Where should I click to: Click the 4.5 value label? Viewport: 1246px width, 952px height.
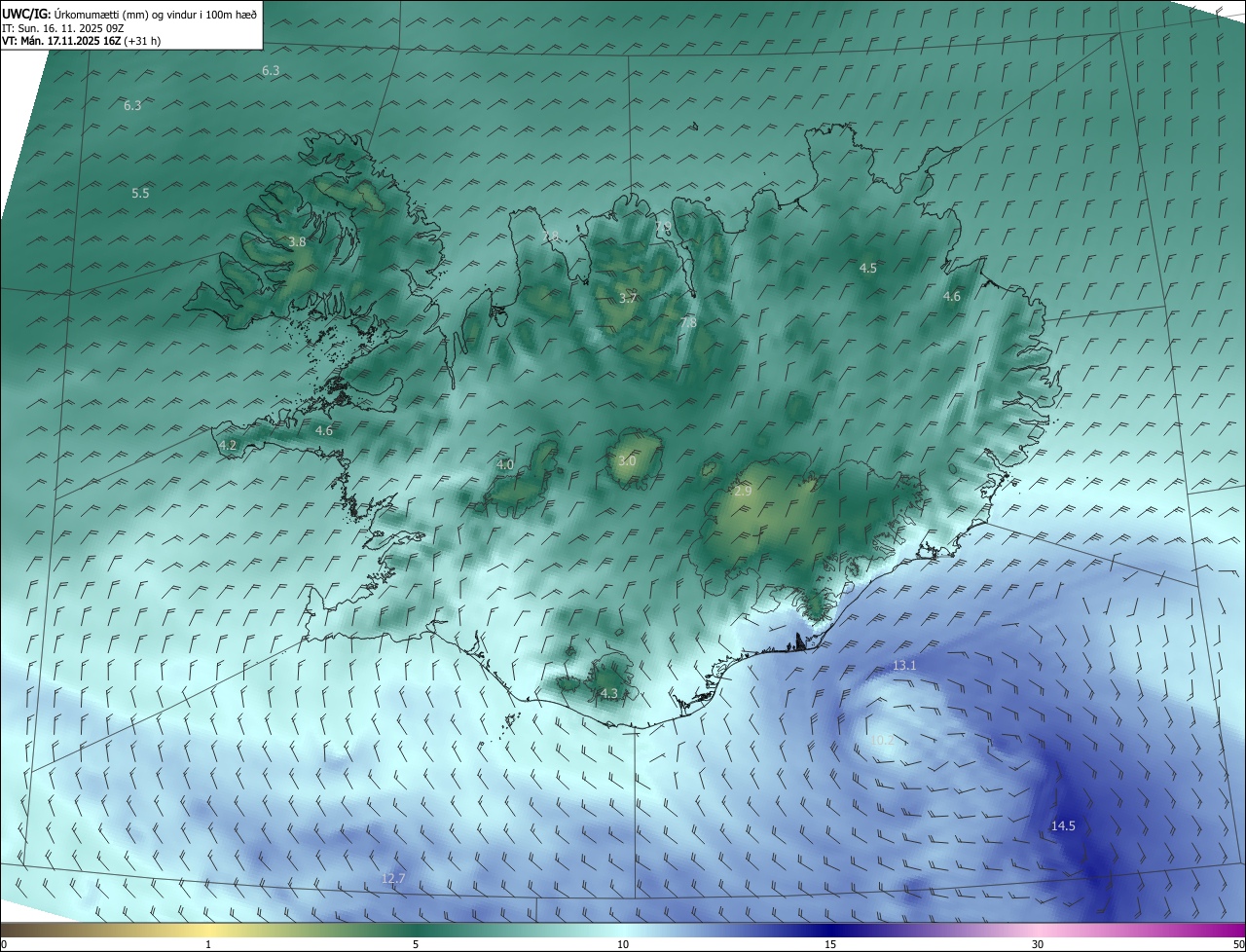[867, 268]
